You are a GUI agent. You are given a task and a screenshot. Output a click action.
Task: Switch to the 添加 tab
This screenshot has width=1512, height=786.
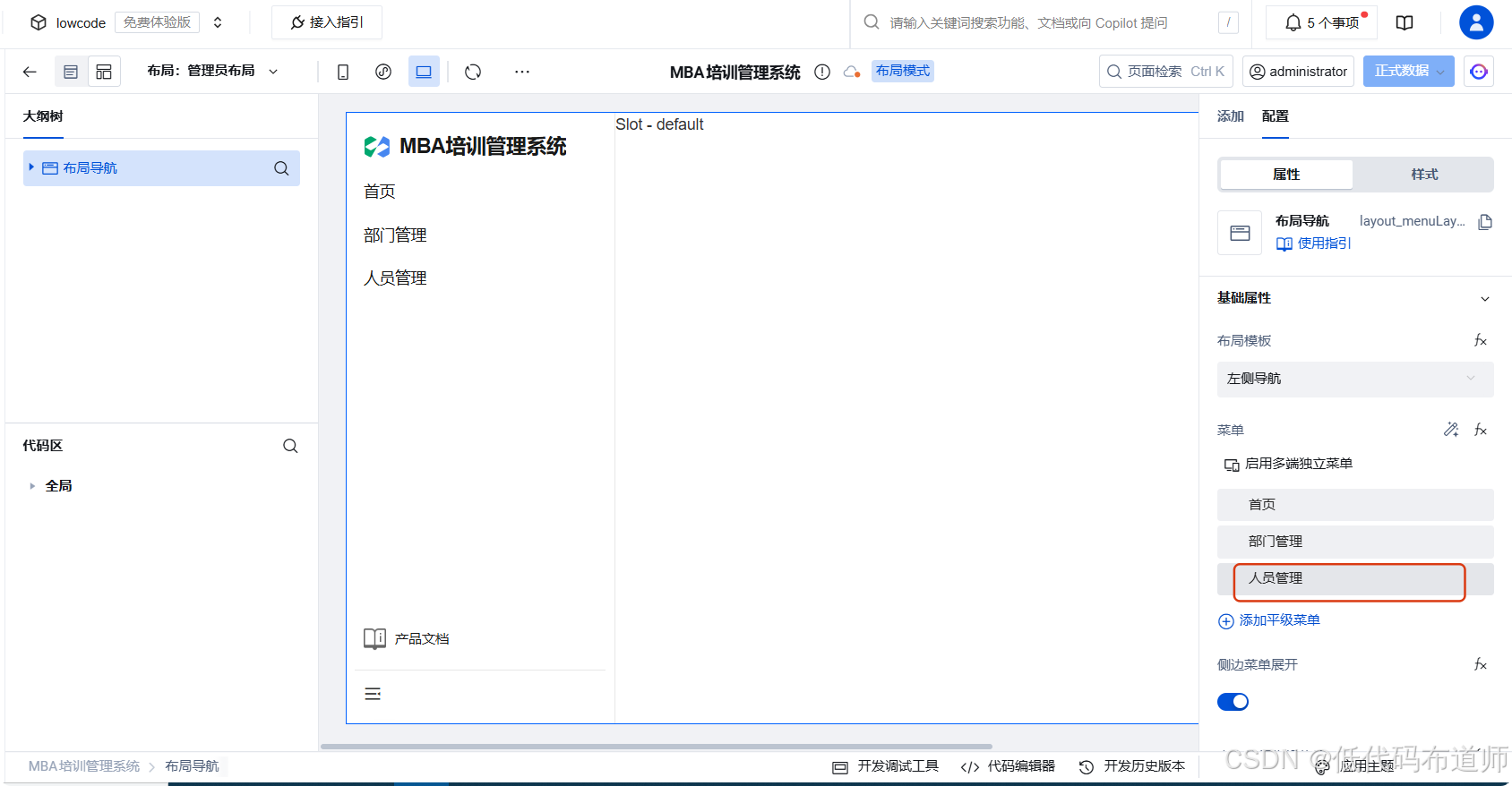click(1231, 116)
